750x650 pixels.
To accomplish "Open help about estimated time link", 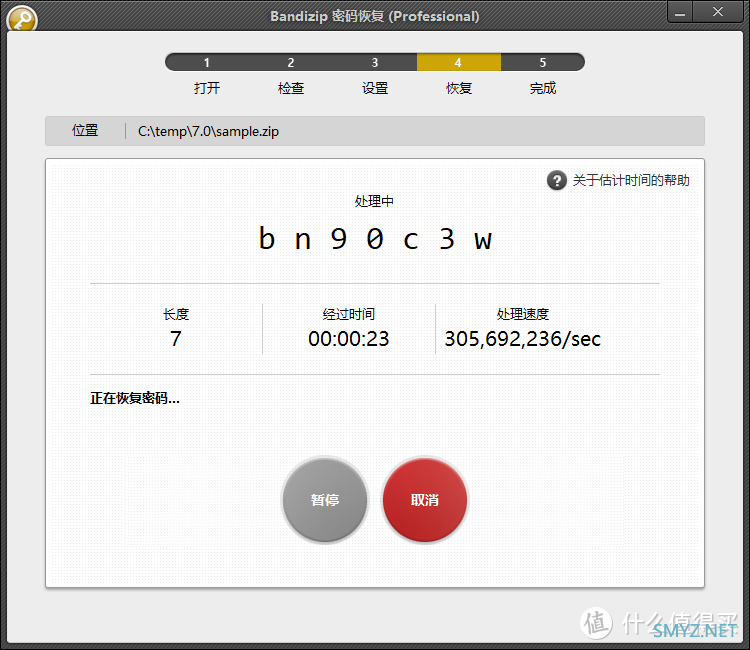I will pyautogui.click(x=630, y=180).
